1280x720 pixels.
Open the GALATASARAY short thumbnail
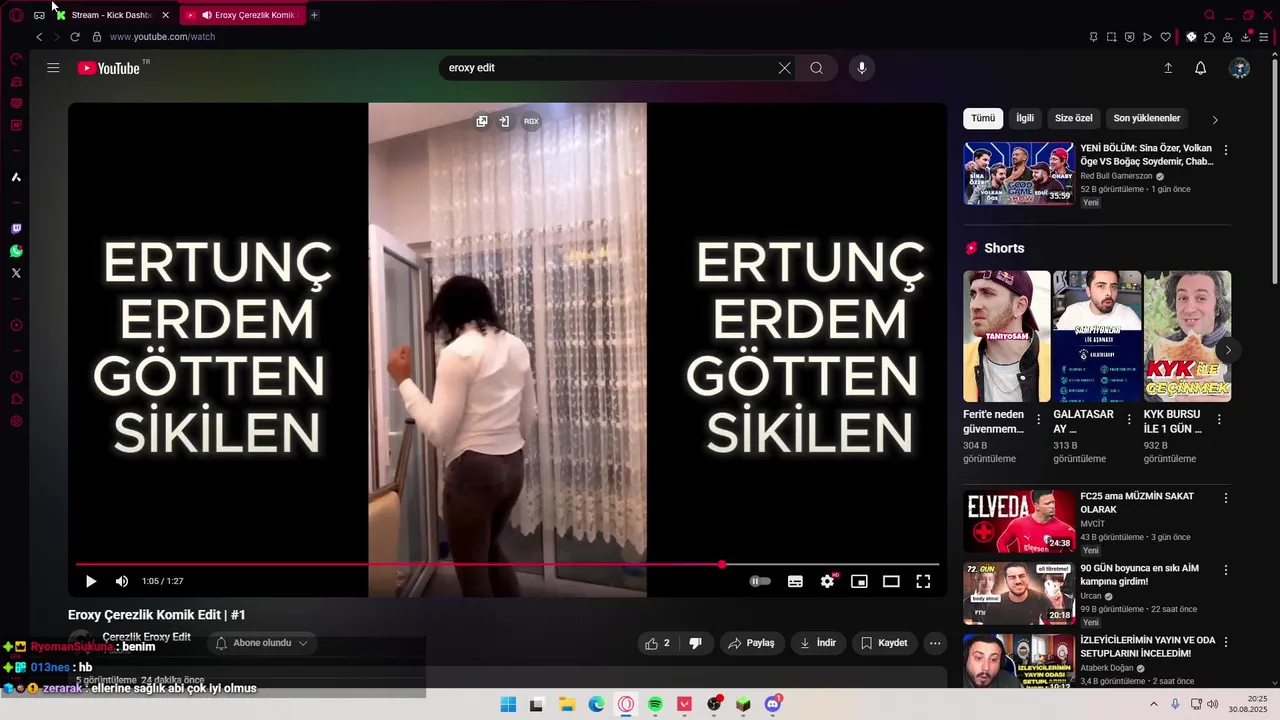(x=1096, y=336)
